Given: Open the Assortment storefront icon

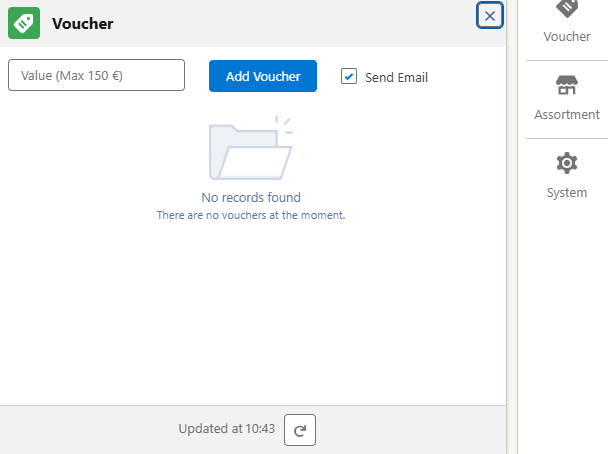Looking at the screenshot, I should (566, 86).
